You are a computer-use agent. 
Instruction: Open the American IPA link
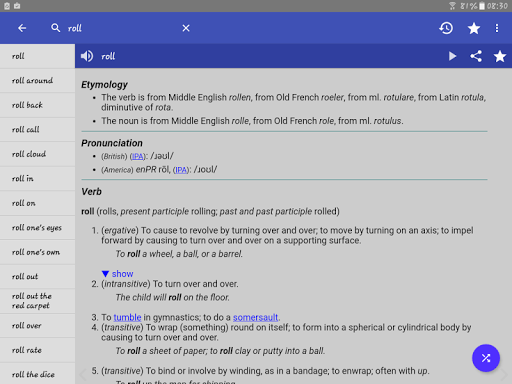coord(181,170)
